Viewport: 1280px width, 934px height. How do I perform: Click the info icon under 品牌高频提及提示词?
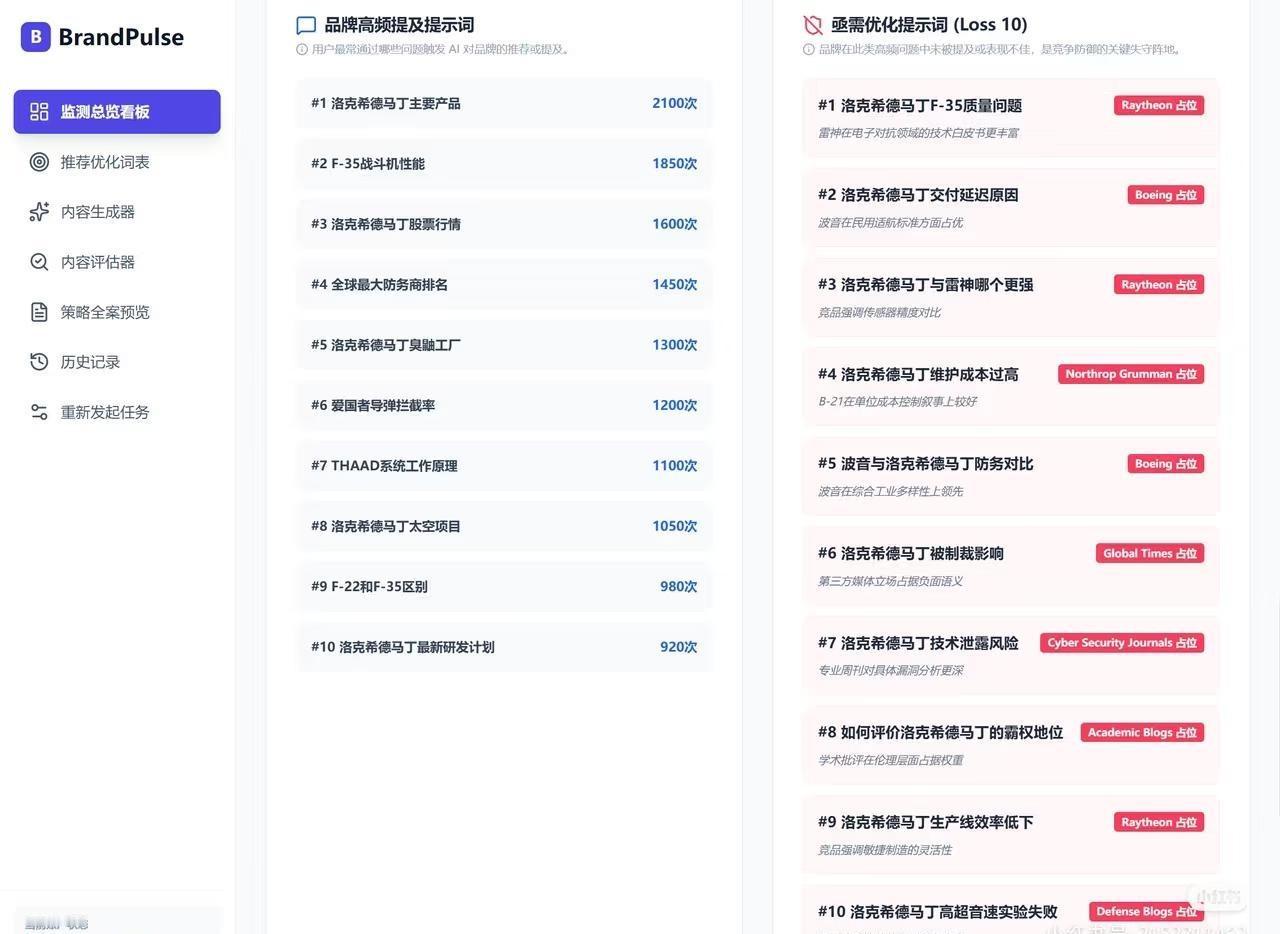point(302,49)
